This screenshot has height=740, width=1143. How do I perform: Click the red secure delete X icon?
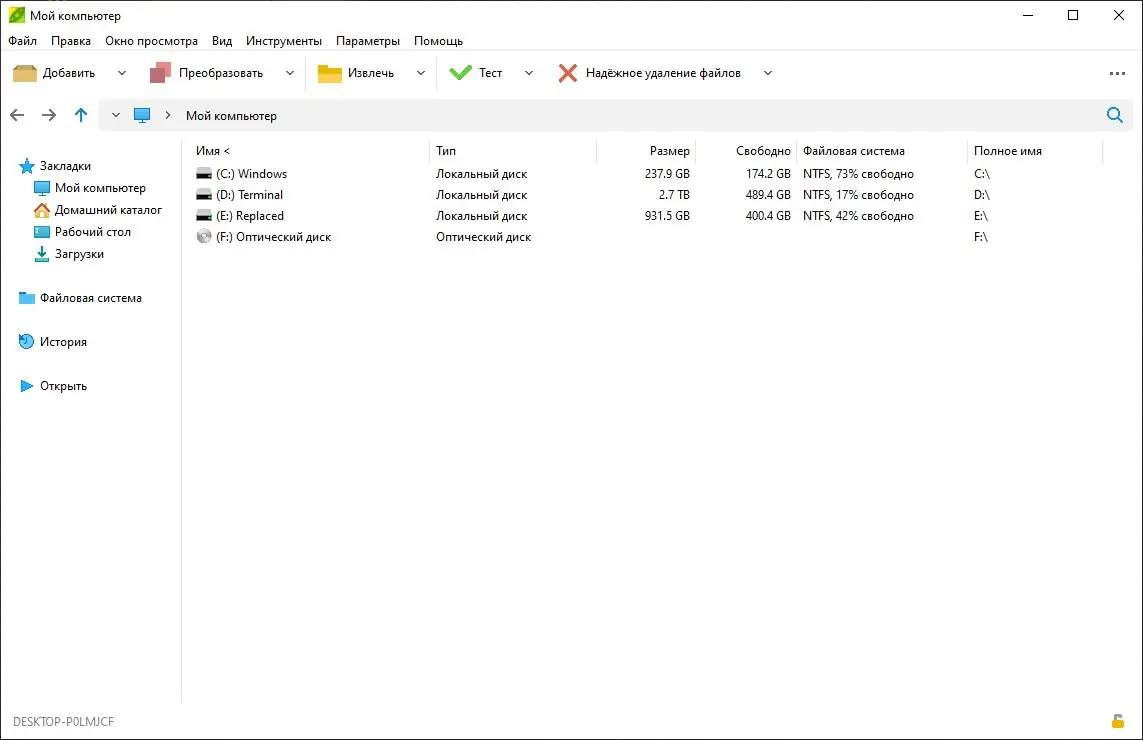568,73
